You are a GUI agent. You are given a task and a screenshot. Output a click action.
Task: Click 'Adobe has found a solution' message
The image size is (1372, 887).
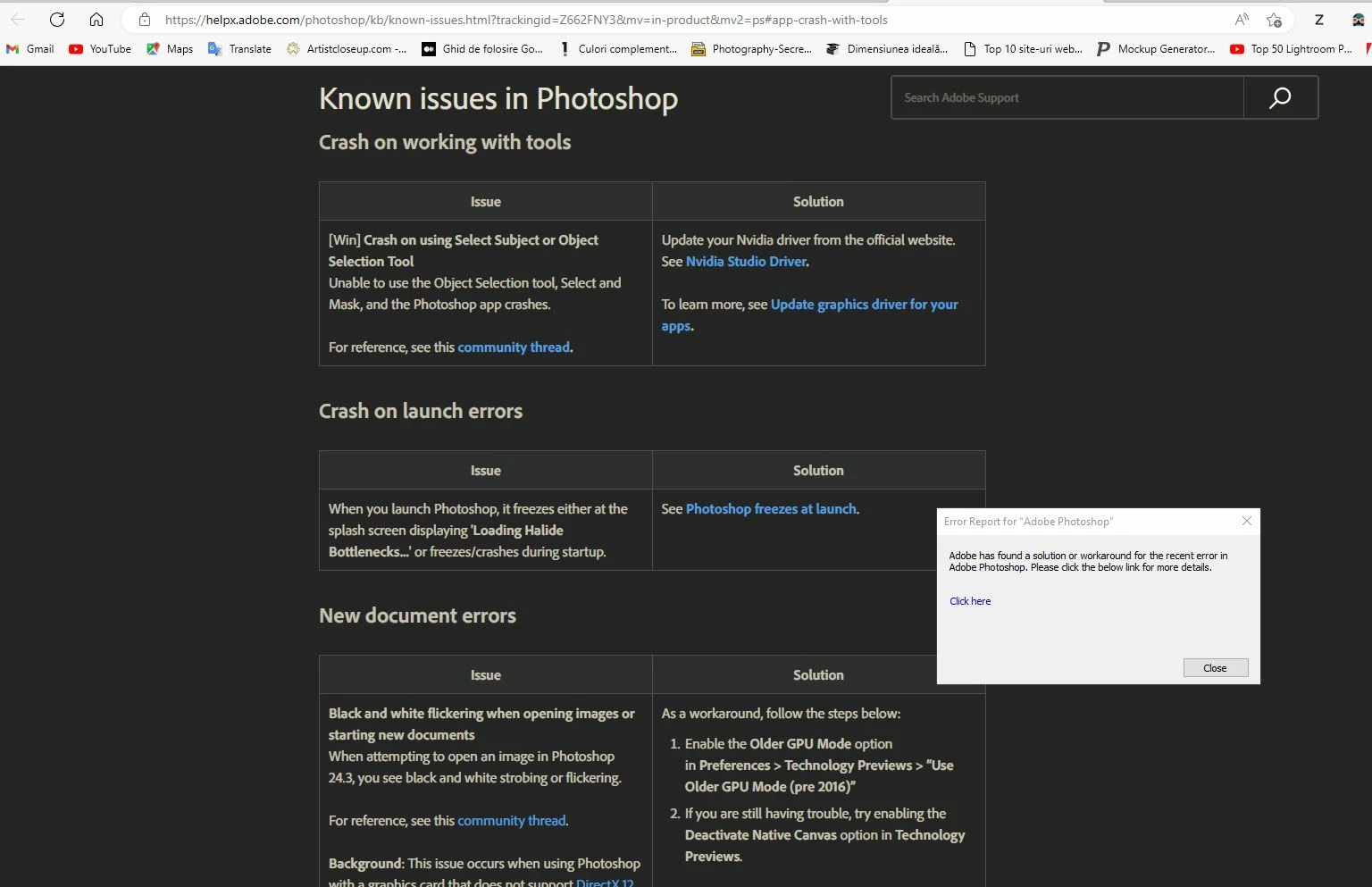[x=1088, y=561]
